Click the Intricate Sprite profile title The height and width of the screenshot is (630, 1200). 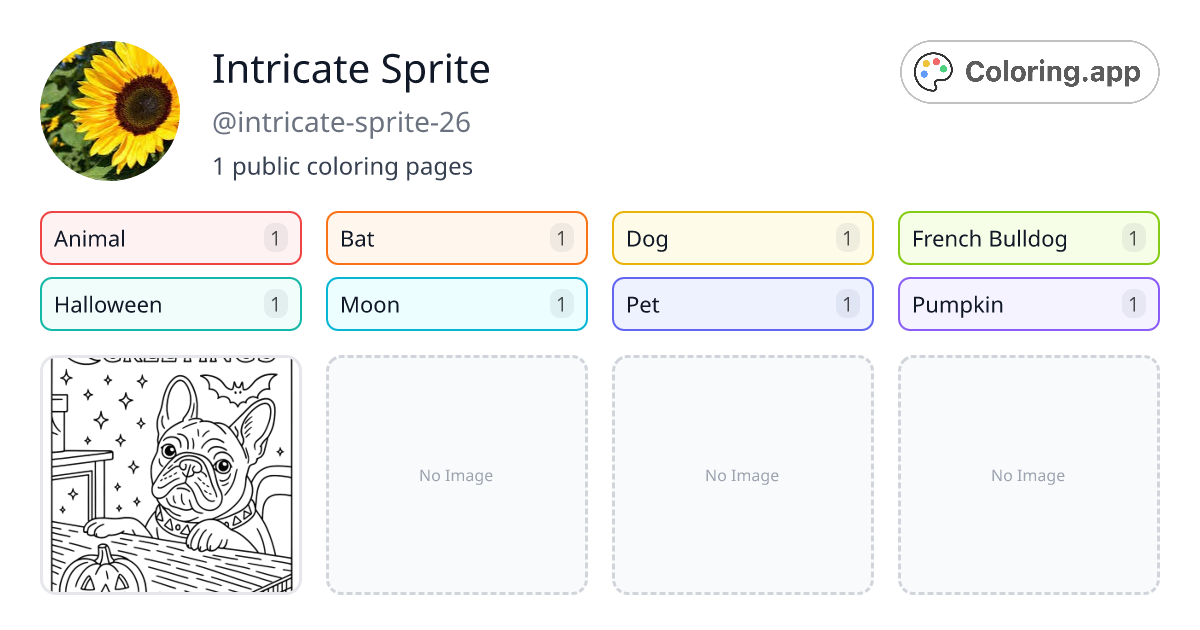[x=351, y=68]
